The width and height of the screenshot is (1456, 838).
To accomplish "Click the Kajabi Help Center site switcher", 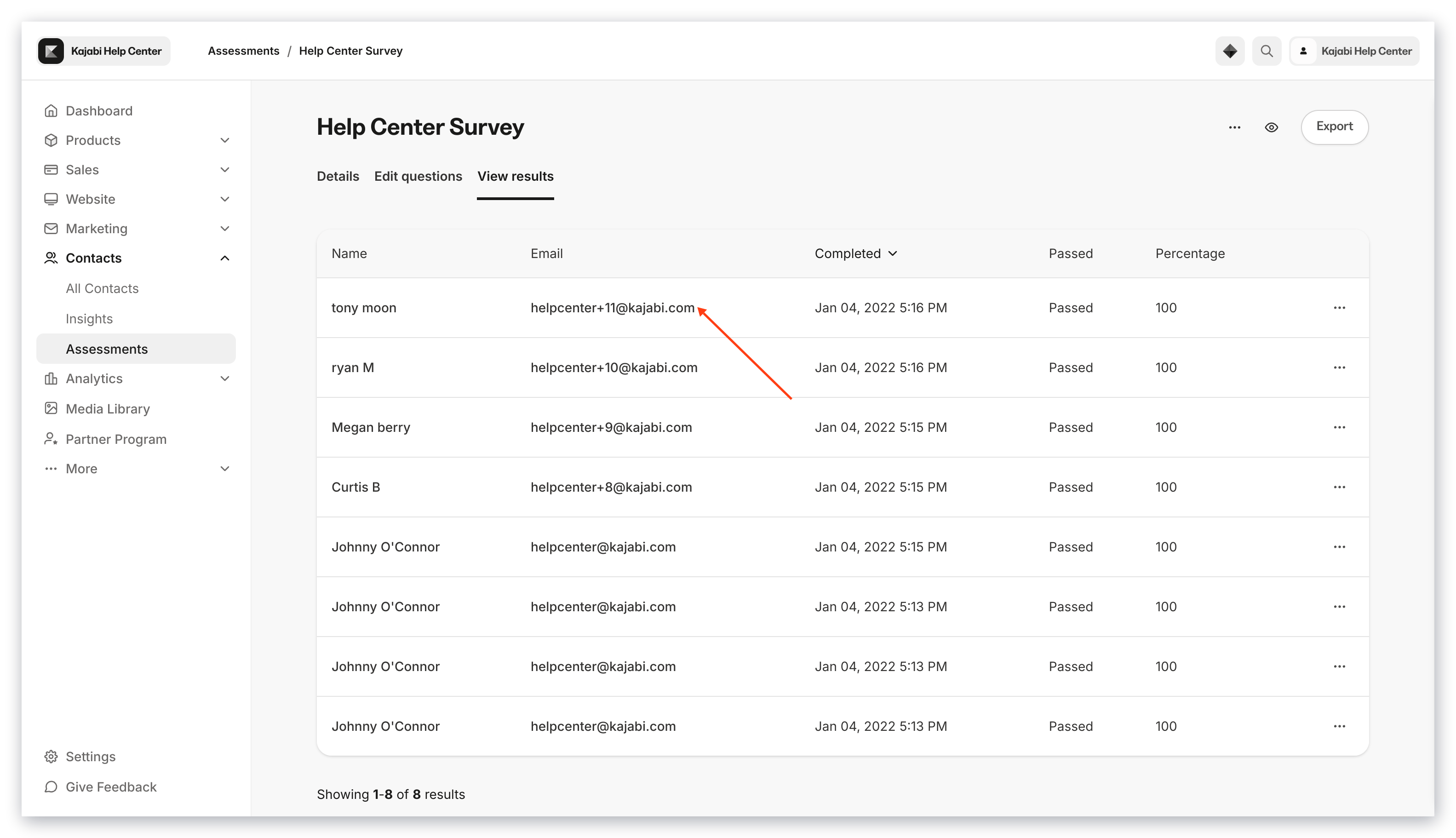I will coord(103,51).
